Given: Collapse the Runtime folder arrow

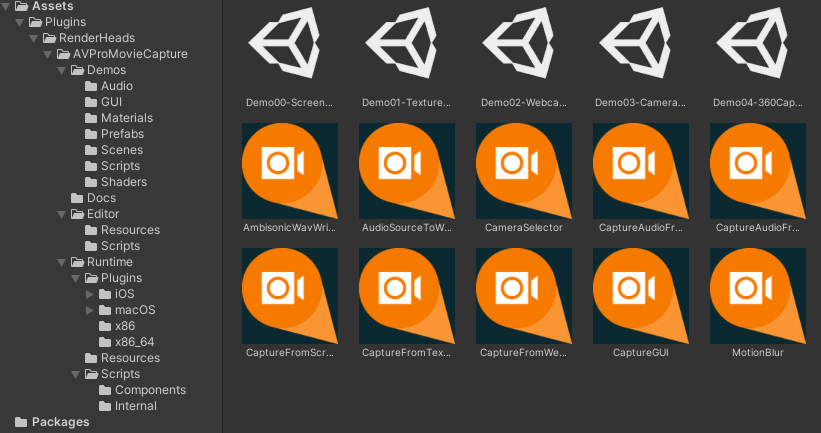Looking at the screenshot, I should coord(63,262).
